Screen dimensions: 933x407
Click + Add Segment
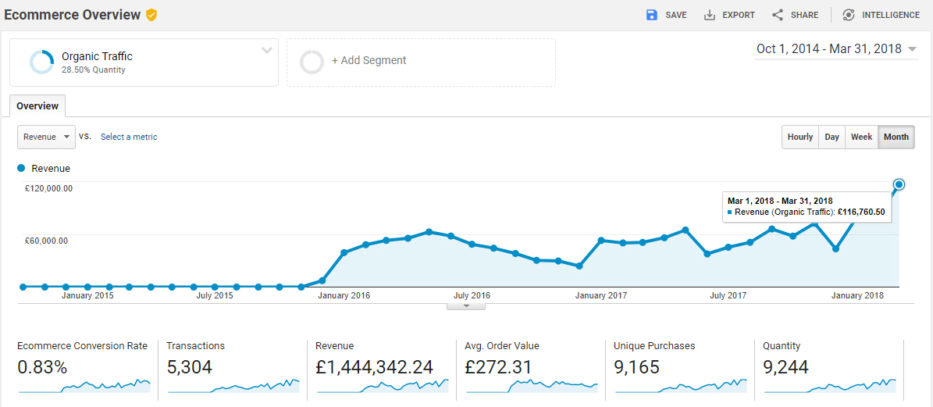(x=368, y=61)
